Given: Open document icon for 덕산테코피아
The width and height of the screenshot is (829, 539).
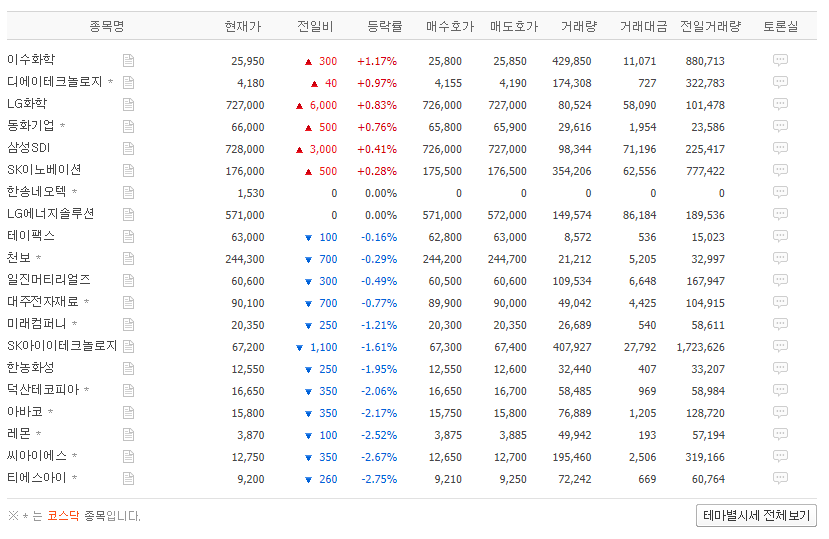Looking at the screenshot, I should point(128,391).
